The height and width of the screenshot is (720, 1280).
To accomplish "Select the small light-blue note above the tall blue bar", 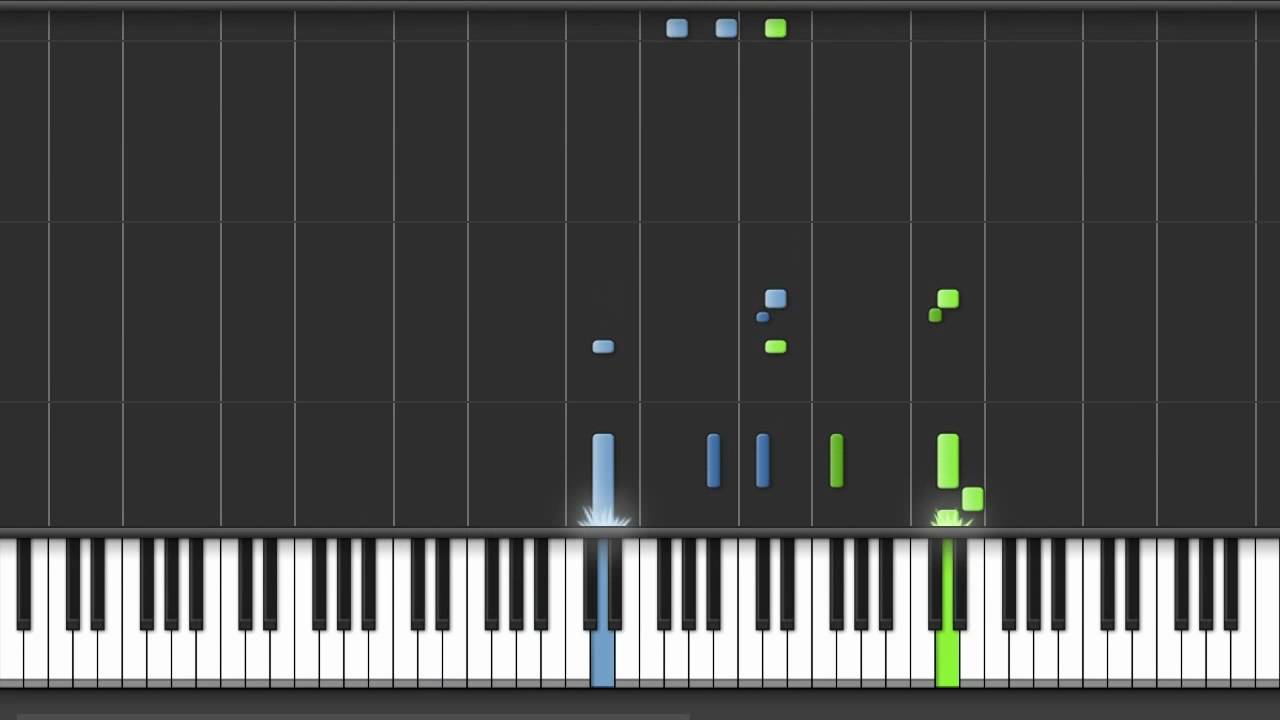I will pos(603,346).
